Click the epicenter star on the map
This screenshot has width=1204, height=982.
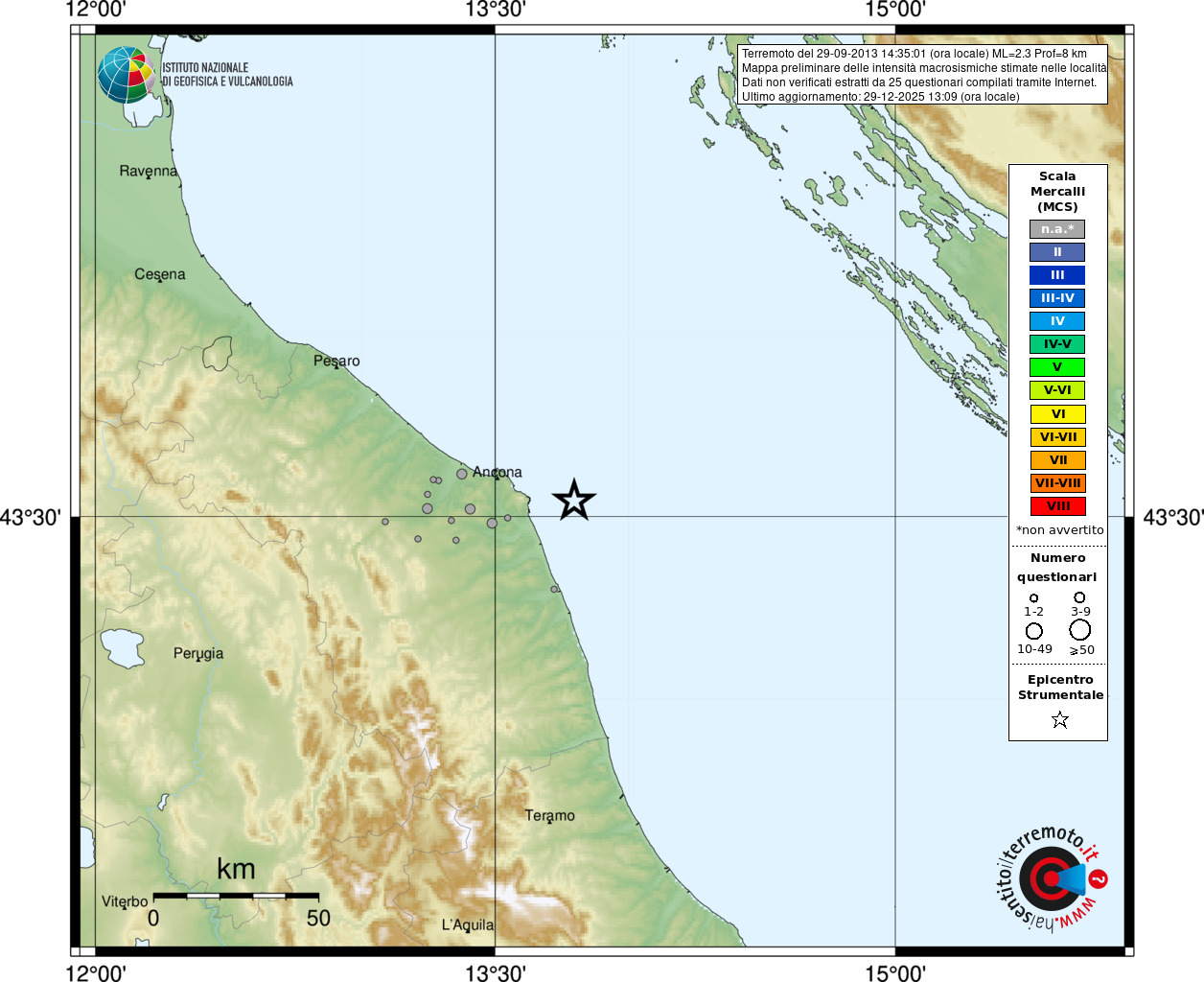coord(574,500)
